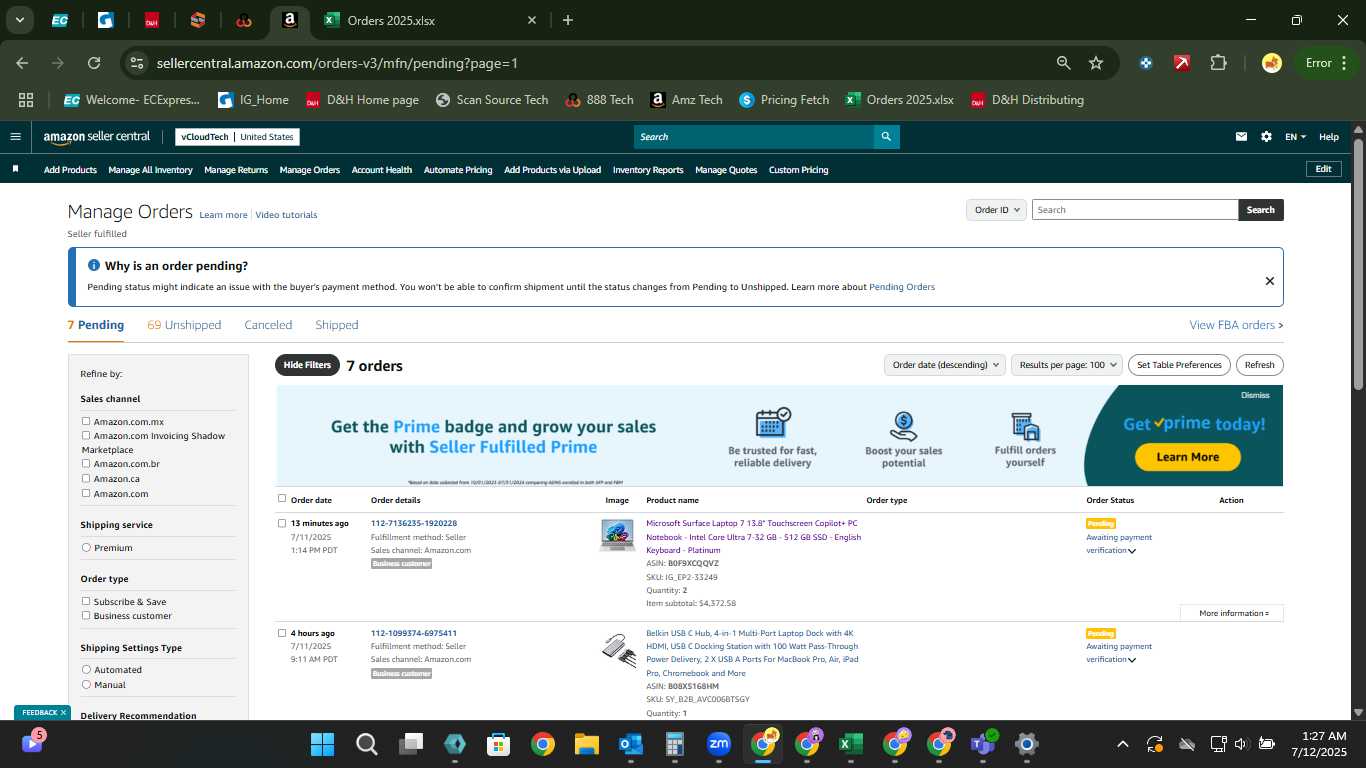This screenshot has height=768, width=1366.
Task: Open vCloudTech United States marketplace switcher
Action: pos(237,137)
